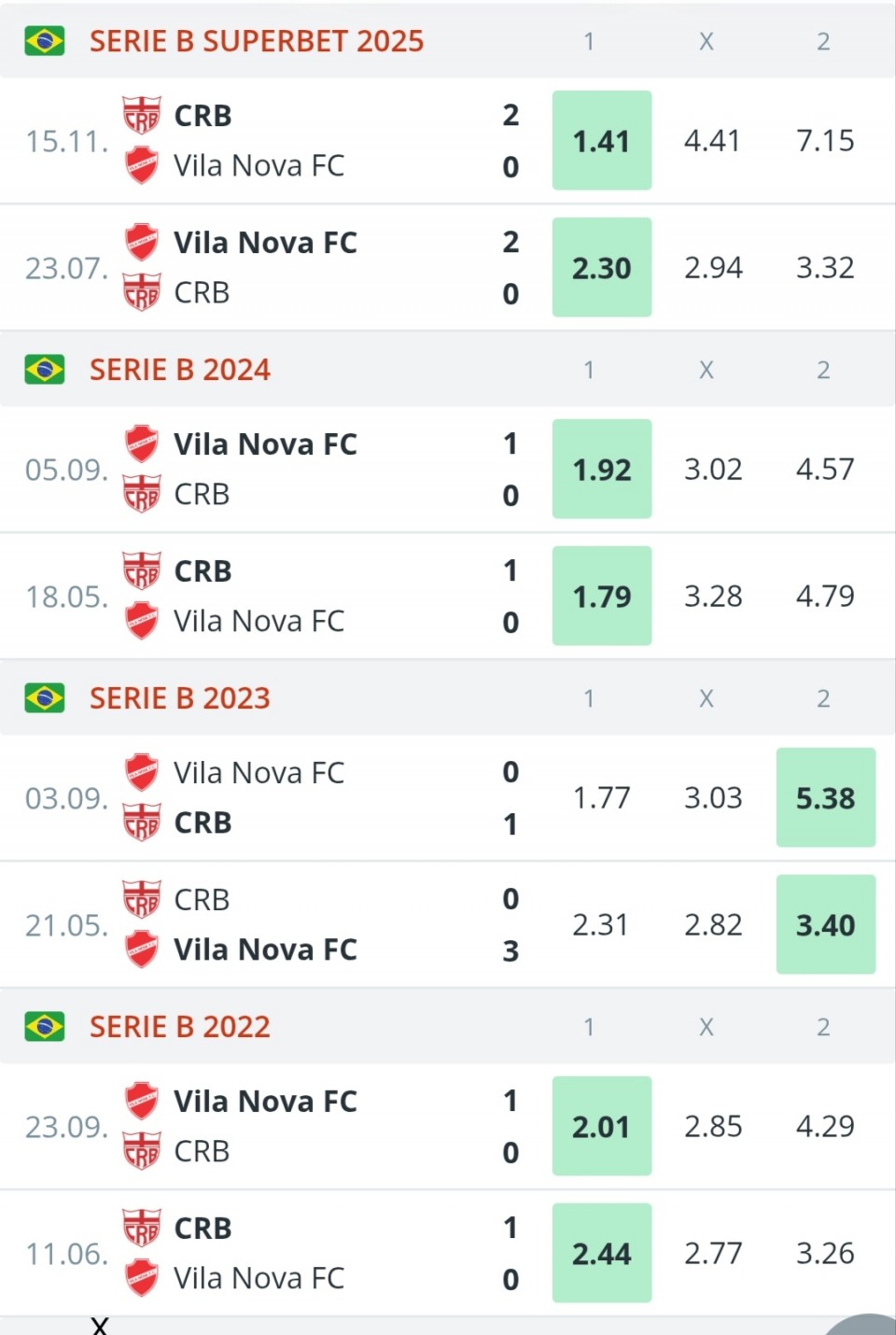Click Vila Nova FC crest in 23.07. match
This screenshot has width=896, height=1335.
[142, 242]
